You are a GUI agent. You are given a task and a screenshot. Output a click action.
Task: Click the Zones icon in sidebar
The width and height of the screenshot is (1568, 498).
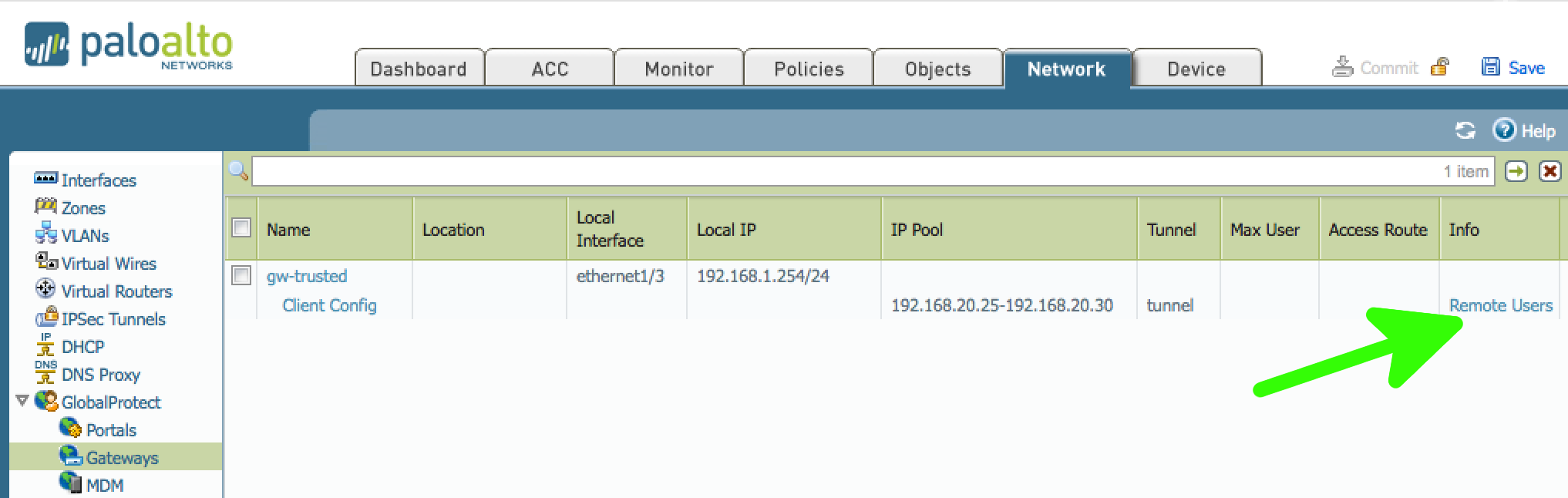pos(45,207)
